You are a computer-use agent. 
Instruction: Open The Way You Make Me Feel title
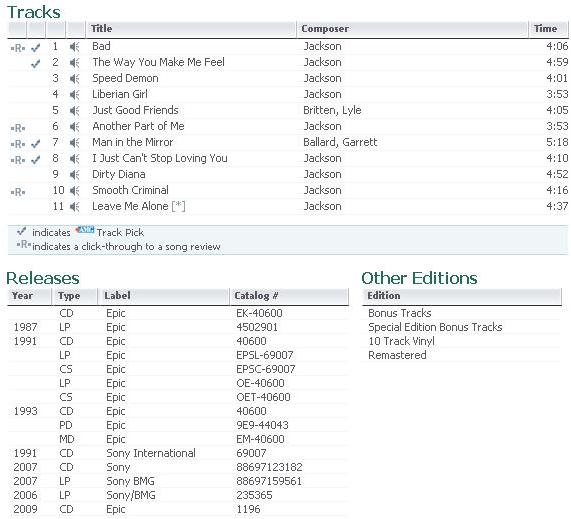[x=158, y=62]
